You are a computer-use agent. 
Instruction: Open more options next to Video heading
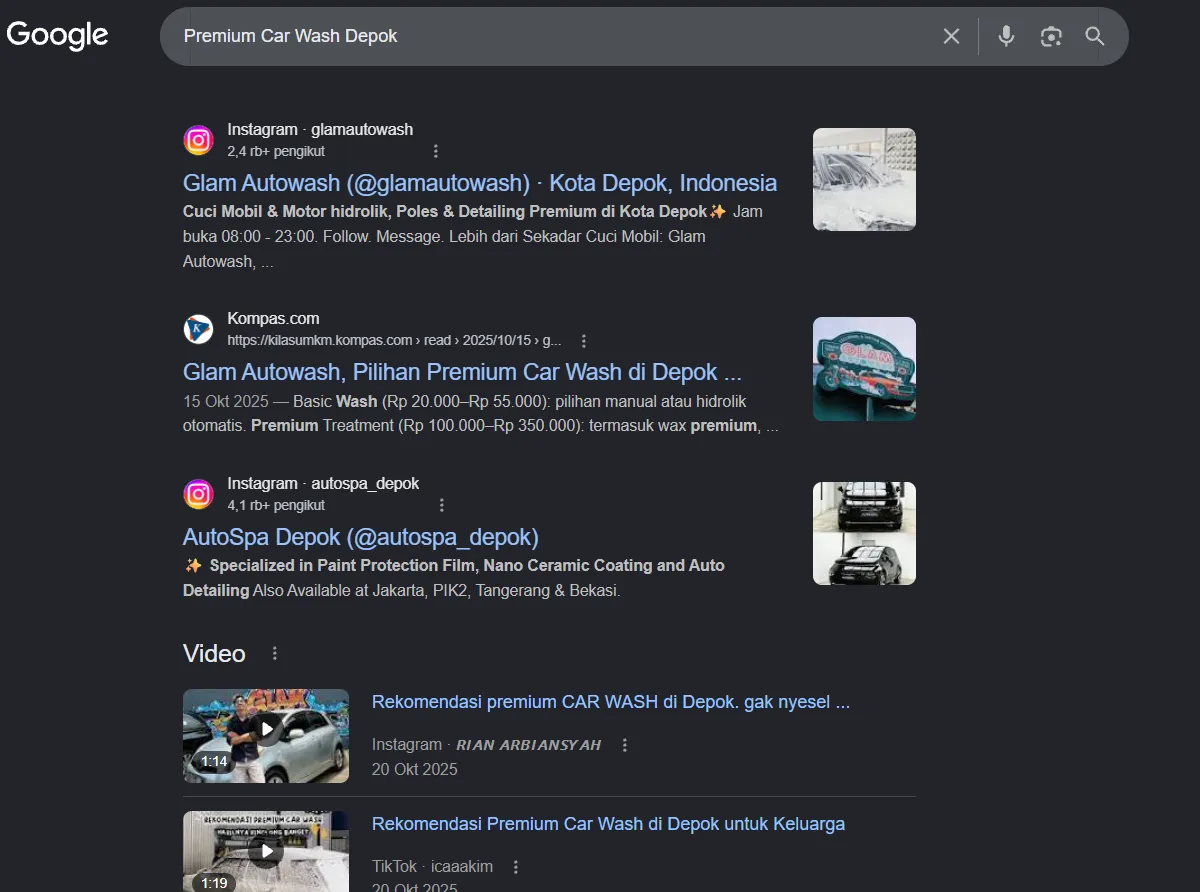275,653
